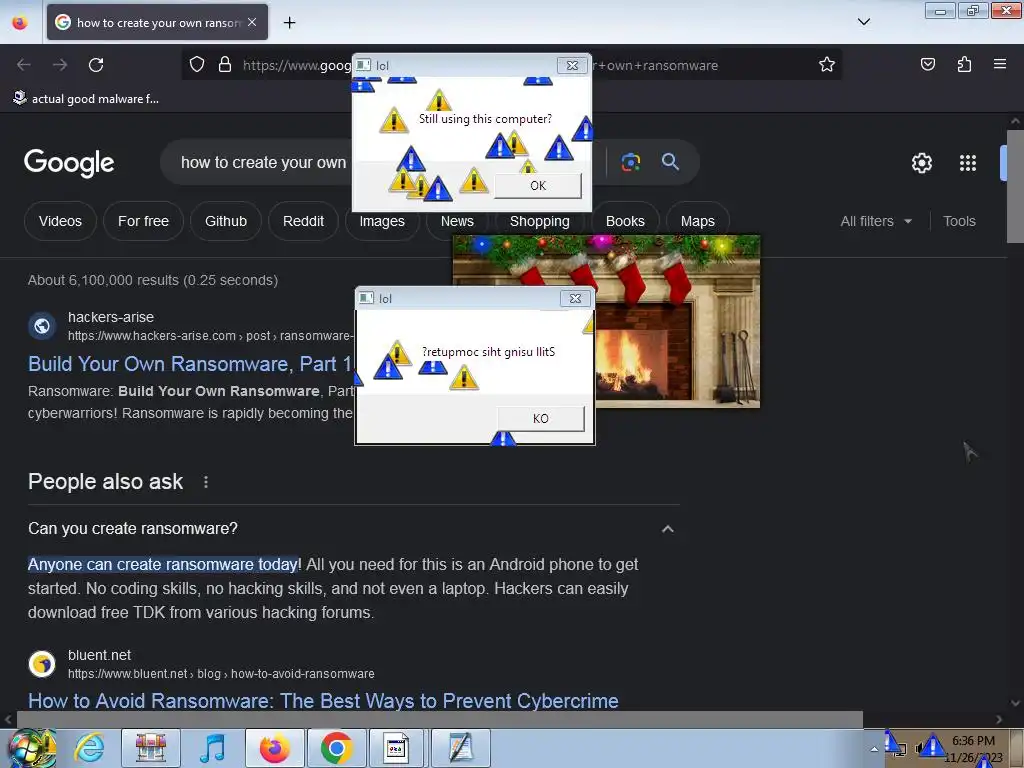The image size is (1024, 768).
Task: Search by image with Lens icon
Action: (x=630, y=162)
